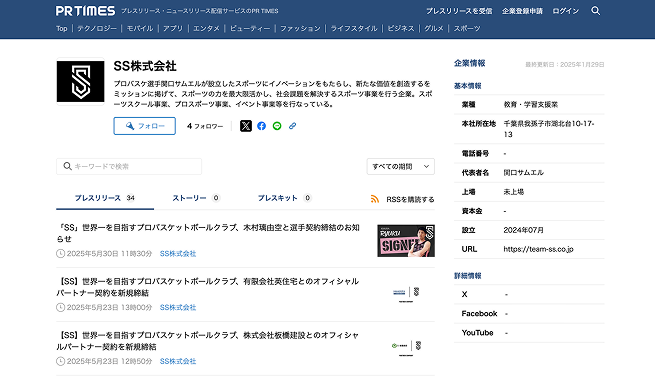Click the representative name 関口サムエル
The image size is (655, 376).
pyautogui.click(x=523, y=173)
